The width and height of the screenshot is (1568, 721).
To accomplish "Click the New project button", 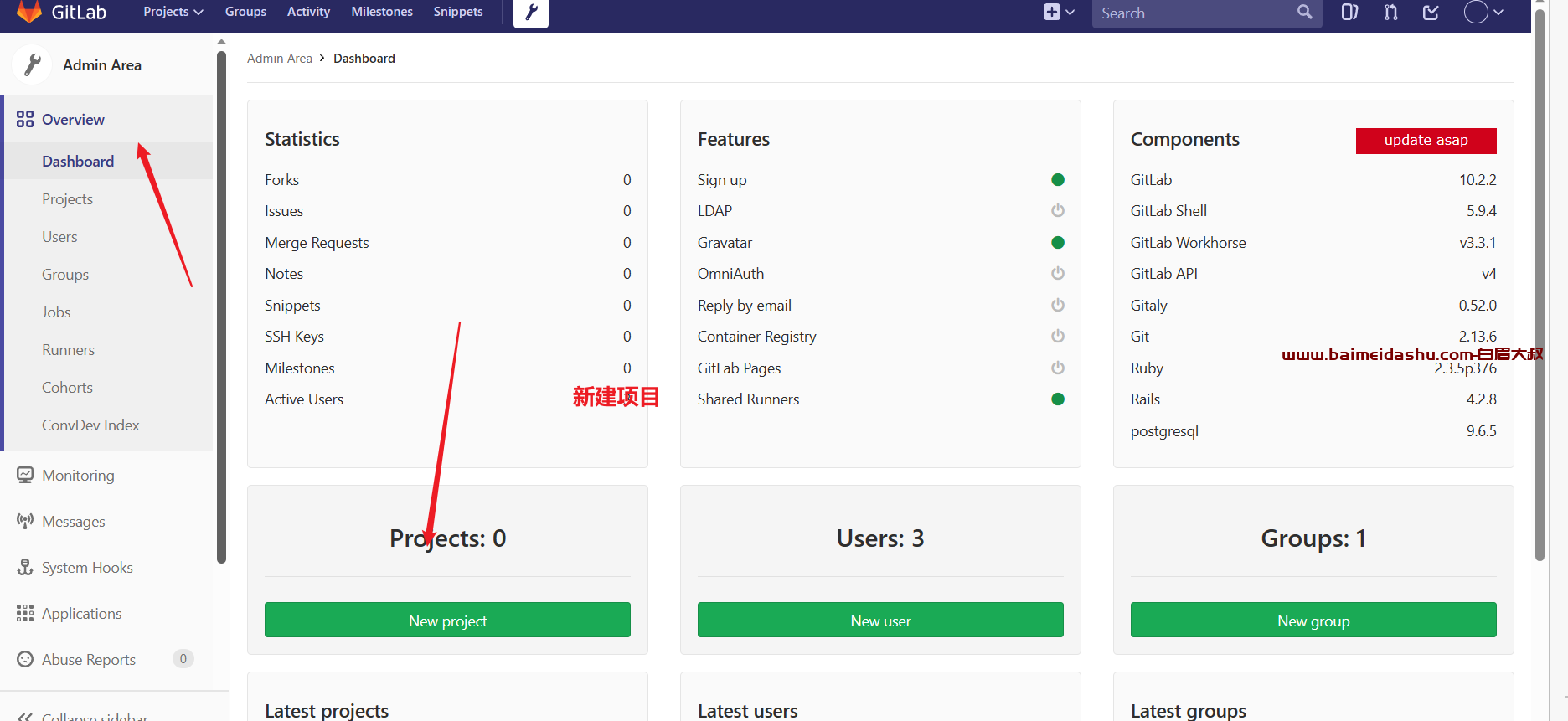I will (447, 620).
